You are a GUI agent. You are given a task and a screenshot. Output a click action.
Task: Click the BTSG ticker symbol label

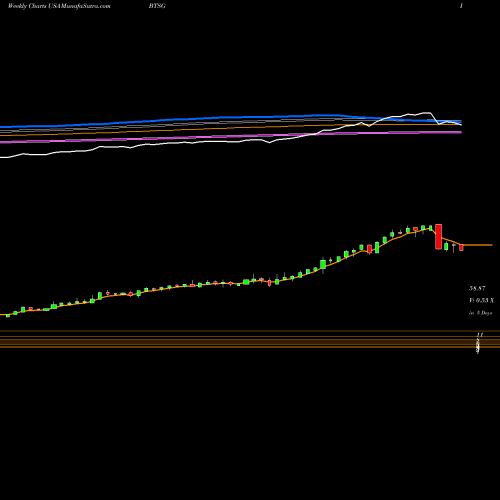click(x=157, y=6)
